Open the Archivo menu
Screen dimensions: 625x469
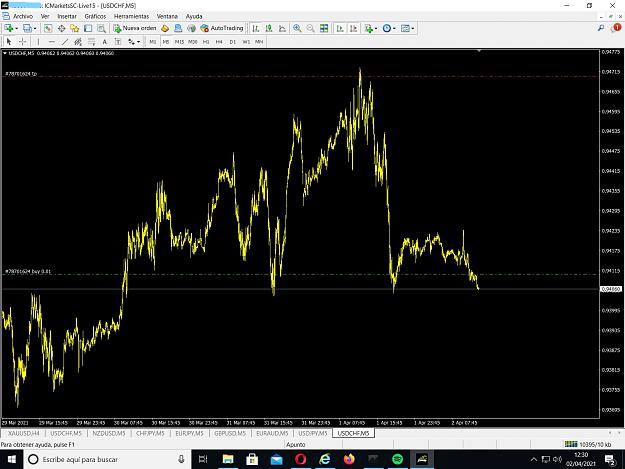pos(23,16)
